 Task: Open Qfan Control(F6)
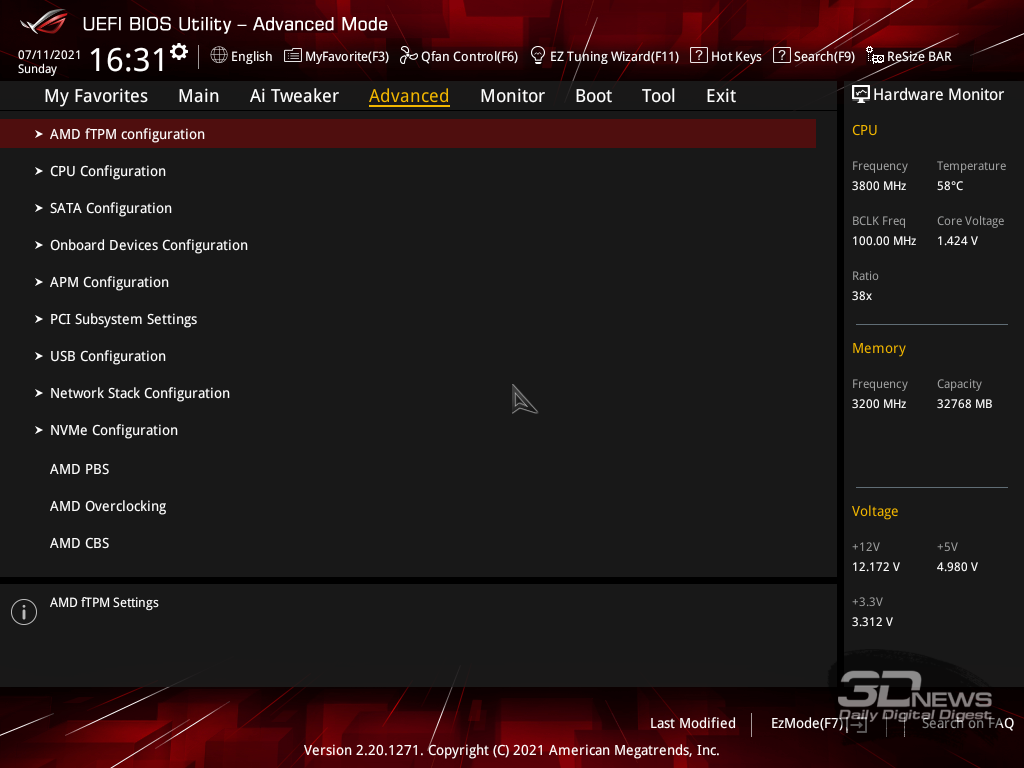click(470, 57)
